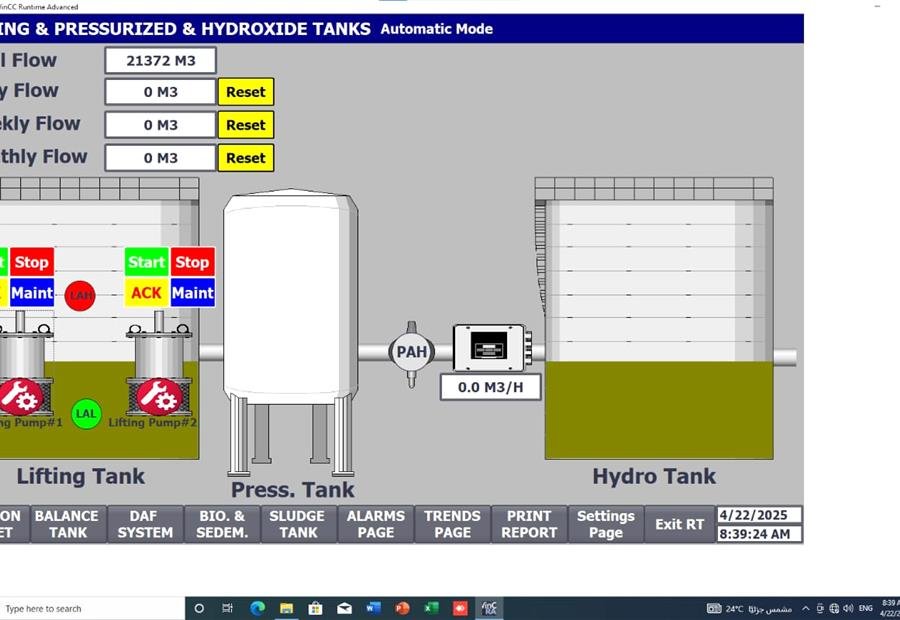Reset the weekly flow counter
Viewport: 900px width, 620px height.
coord(246,125)
